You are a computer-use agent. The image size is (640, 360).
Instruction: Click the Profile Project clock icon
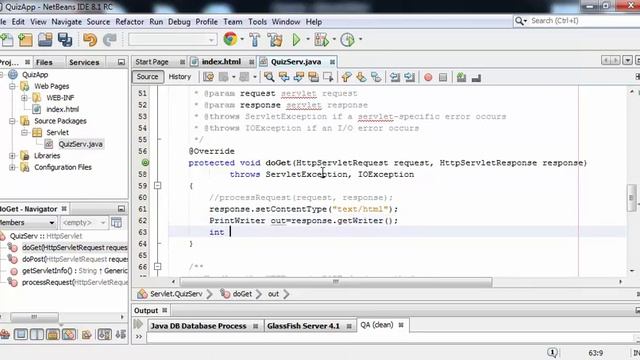coord(348,40)
